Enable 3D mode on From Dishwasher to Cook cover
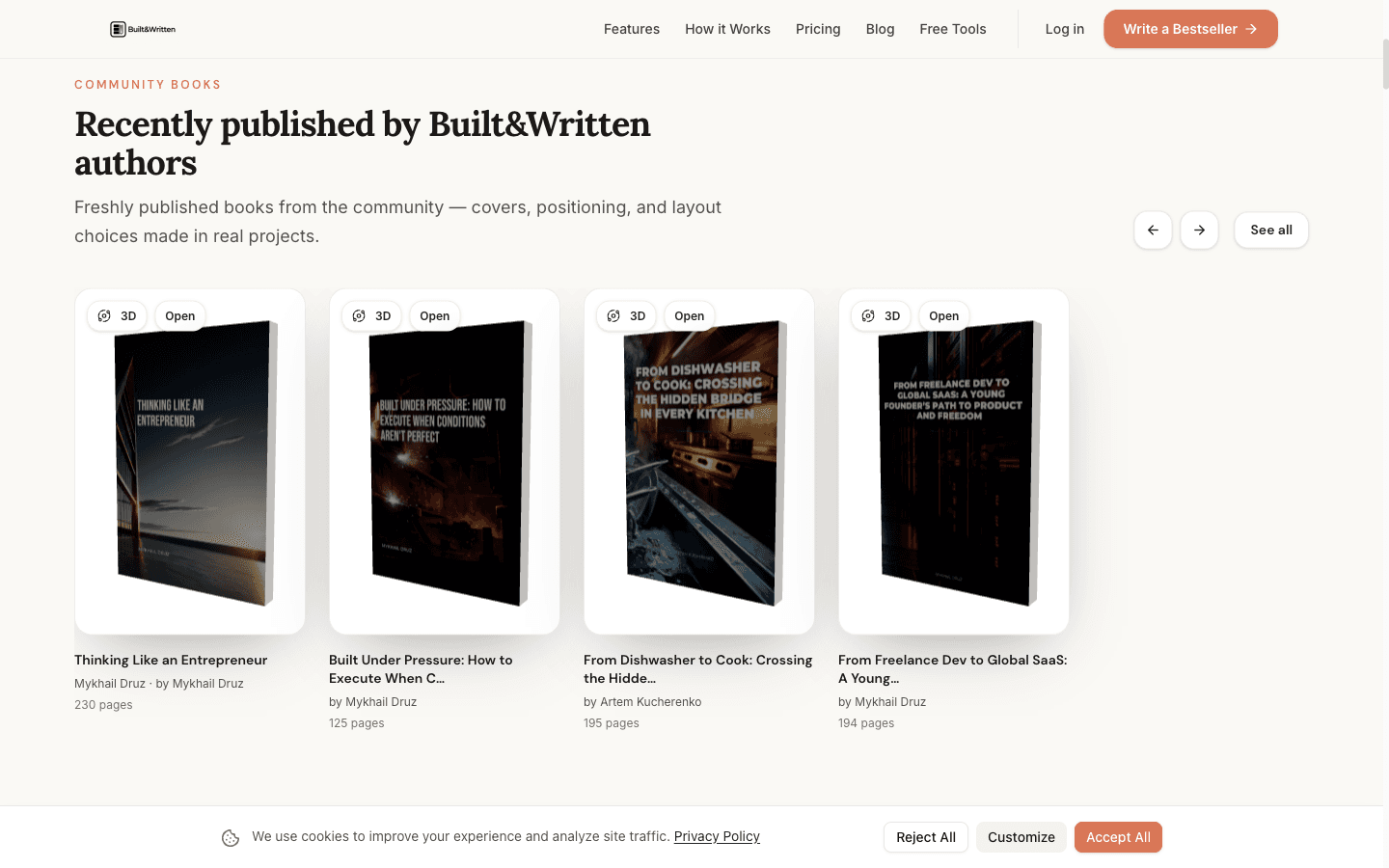Image resolution: width=1389 pixels, height=868 pixels. point(625,315)
